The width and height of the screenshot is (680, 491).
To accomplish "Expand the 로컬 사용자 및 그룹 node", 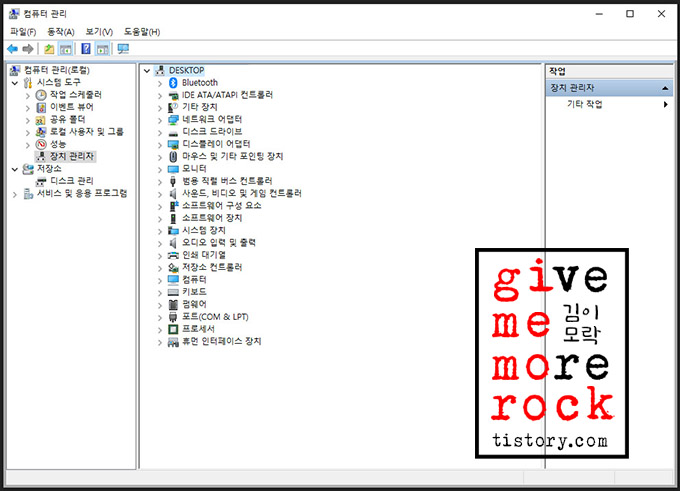I will point(28,132).
